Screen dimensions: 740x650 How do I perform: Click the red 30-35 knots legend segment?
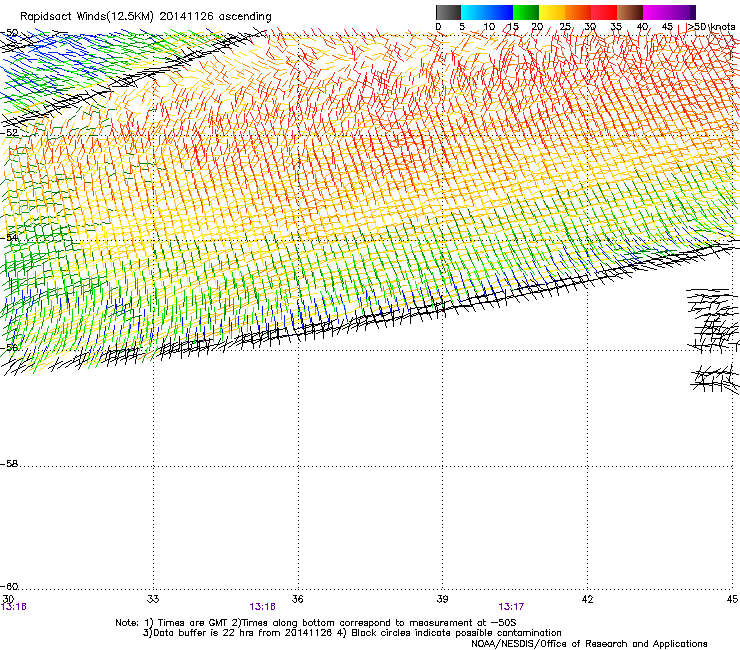tap(604, 12)
